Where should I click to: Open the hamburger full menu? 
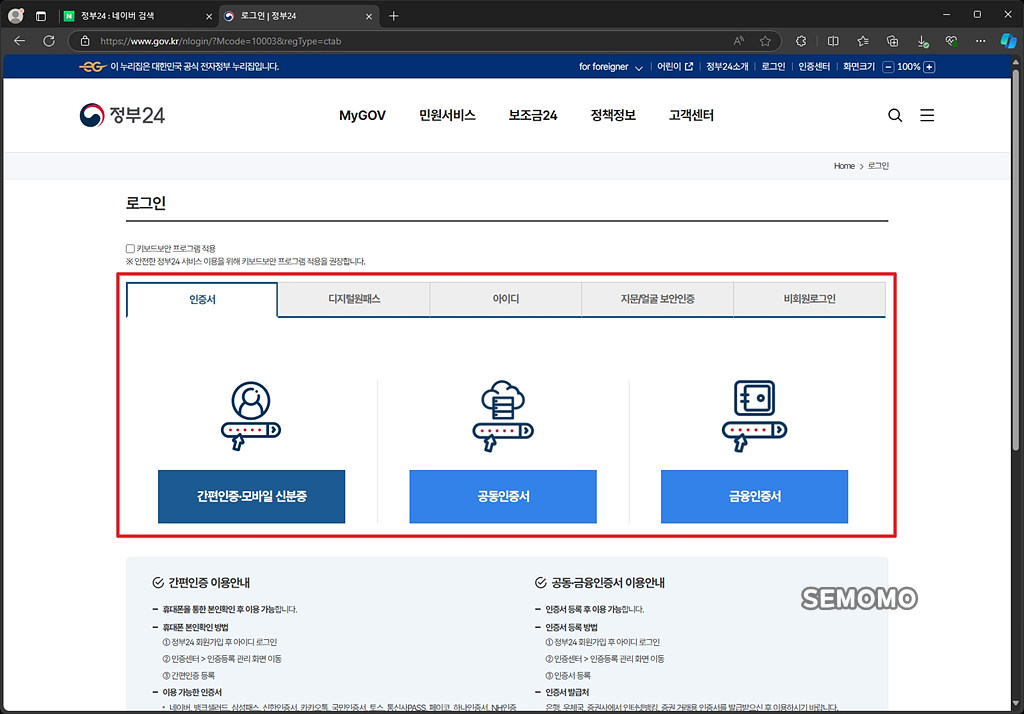click(927, 116)
